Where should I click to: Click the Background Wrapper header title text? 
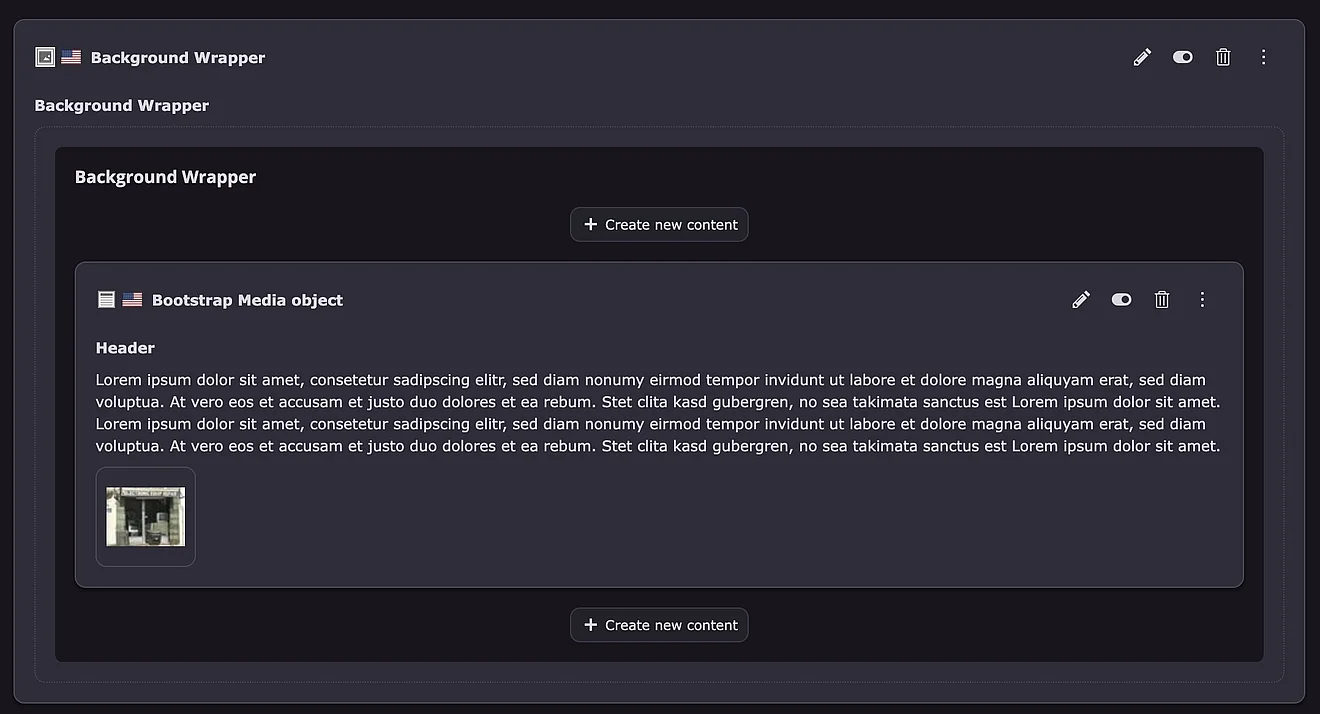(178, 58)
